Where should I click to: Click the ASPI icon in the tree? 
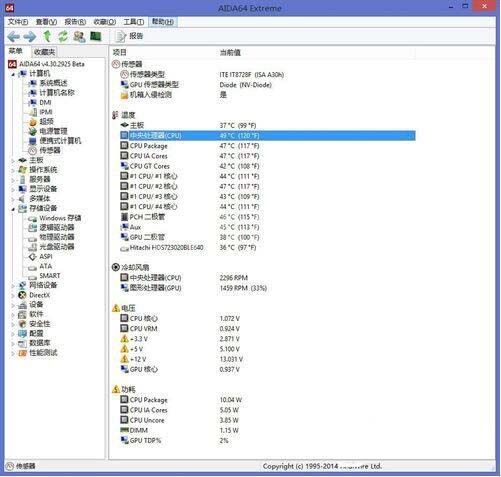click(x=33, y=257)
